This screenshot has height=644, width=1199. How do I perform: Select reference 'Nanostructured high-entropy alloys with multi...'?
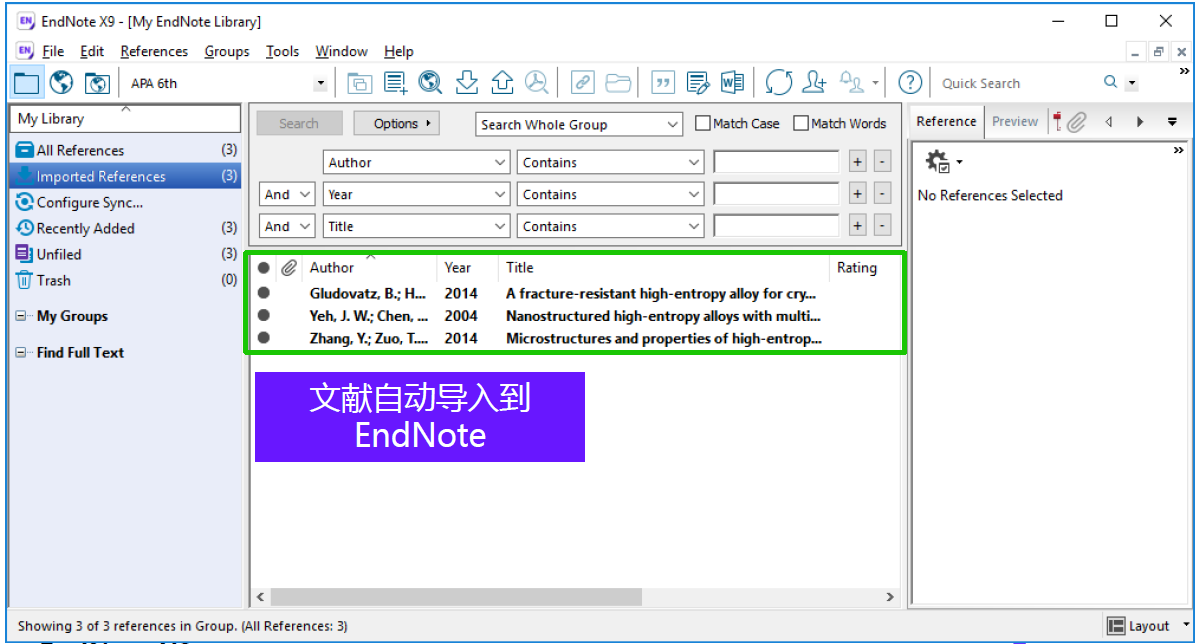(663, 316)
